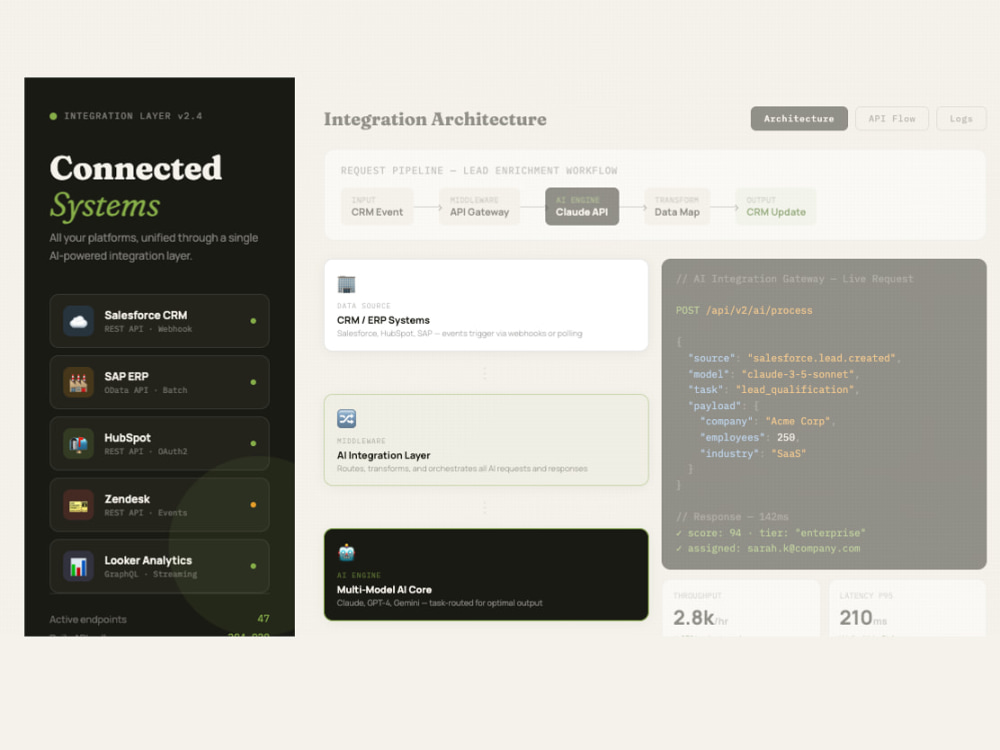The height and width of the screenshot is (750, 1000).
Task: Click the HubSpot mailbox icon
Action: pyautogui.click(x=78, y=443)
